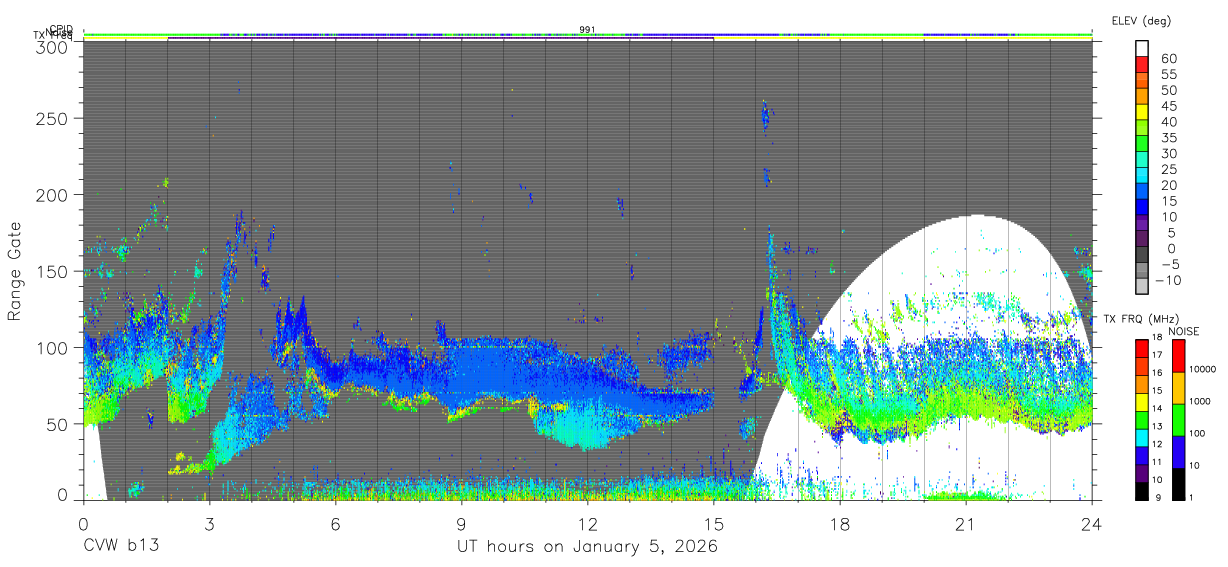
Task: Click the "ELEV (deg)" color bar title
Action: (x=1140, y=20)
